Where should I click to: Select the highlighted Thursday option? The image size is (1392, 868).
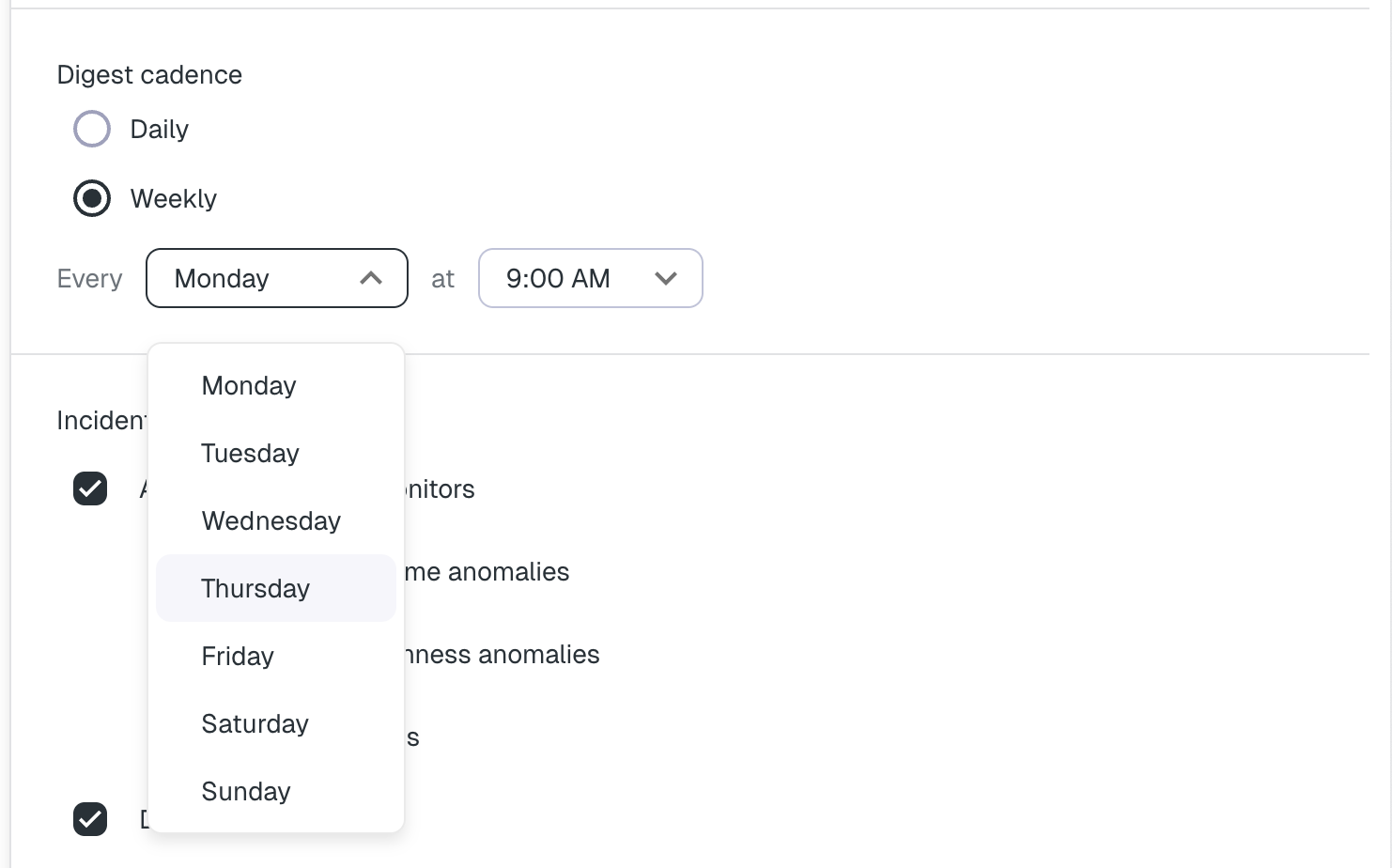[x=255, y=588]
